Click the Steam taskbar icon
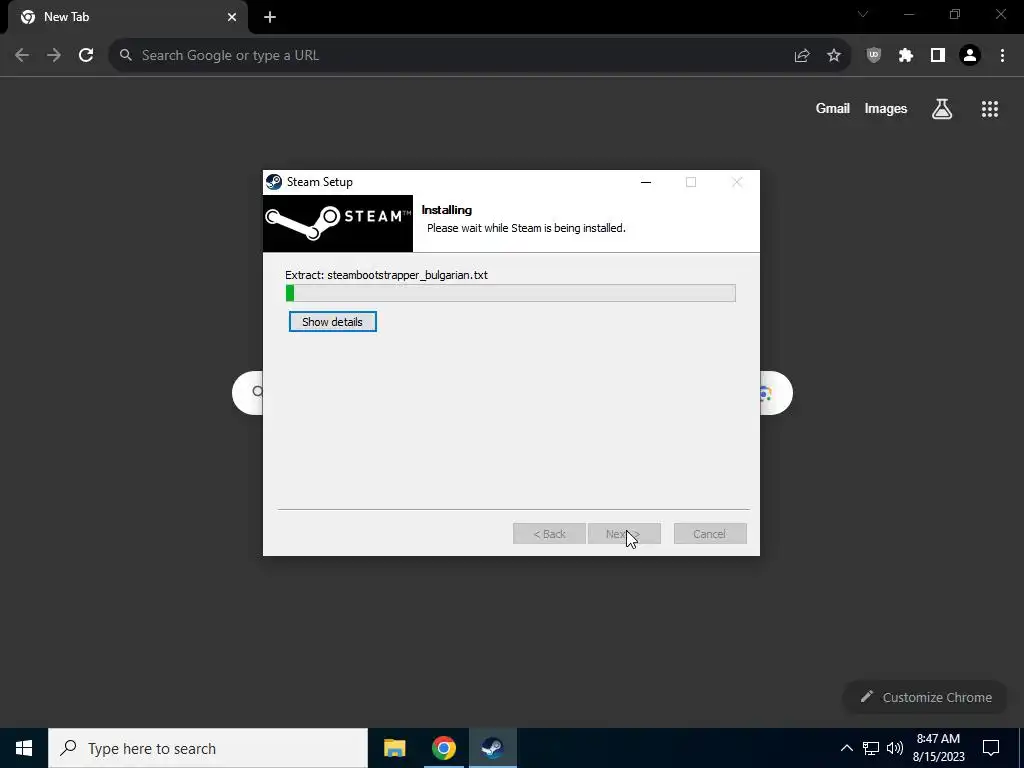This screenshot has width=1024, height=768. pyautogui.click(x=492, y=748)
